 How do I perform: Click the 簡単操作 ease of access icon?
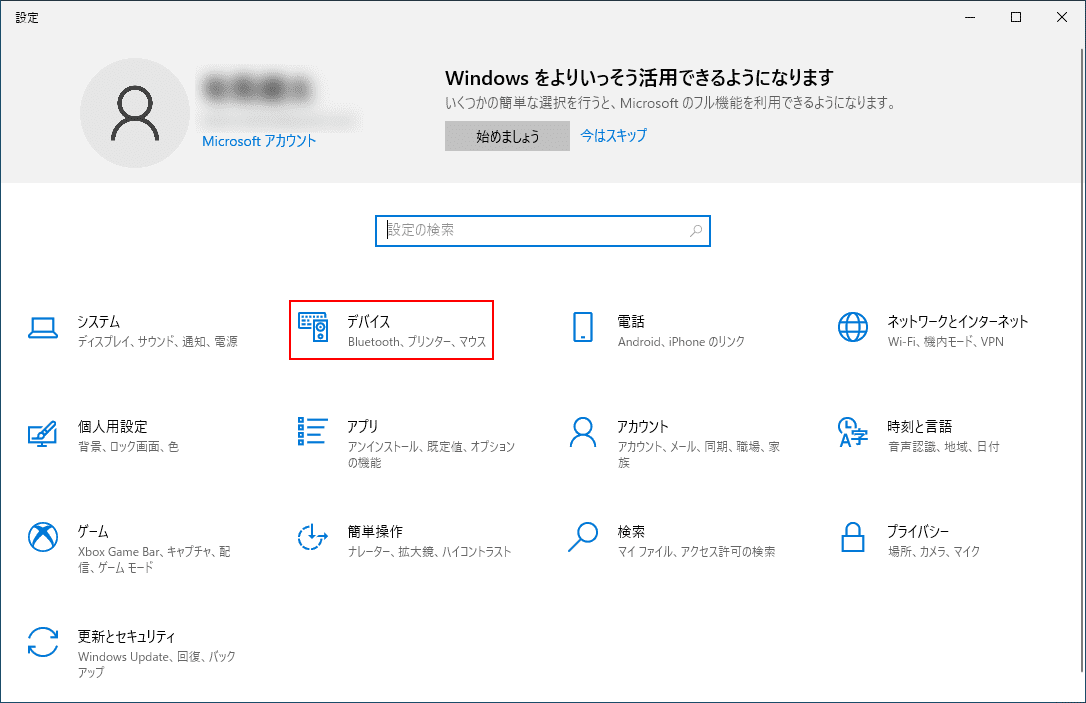pos(312,537)
